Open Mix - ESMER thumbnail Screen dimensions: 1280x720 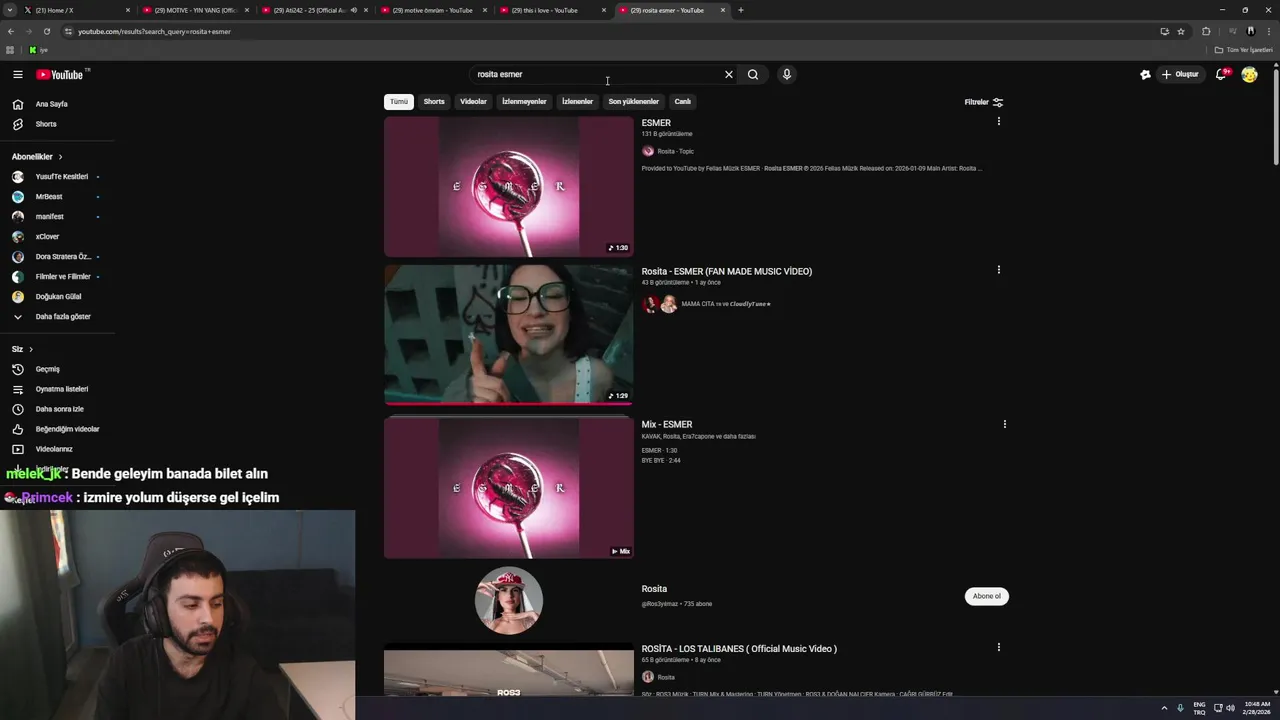(x=509, y=488)
